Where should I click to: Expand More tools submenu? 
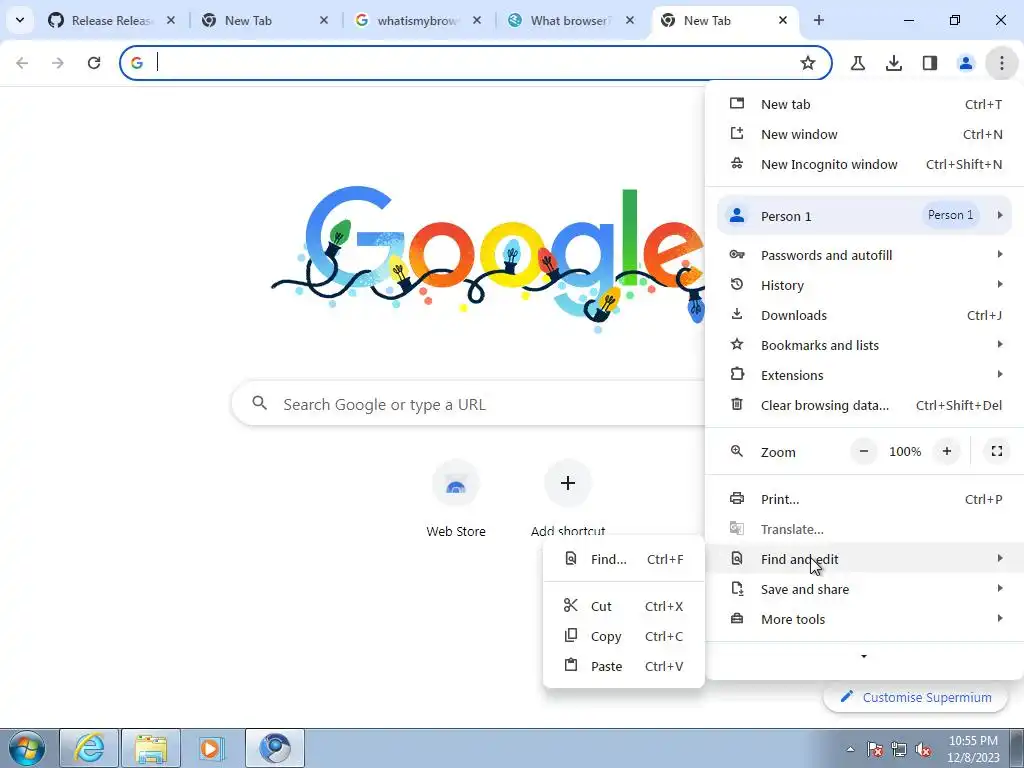click(865, 619)
